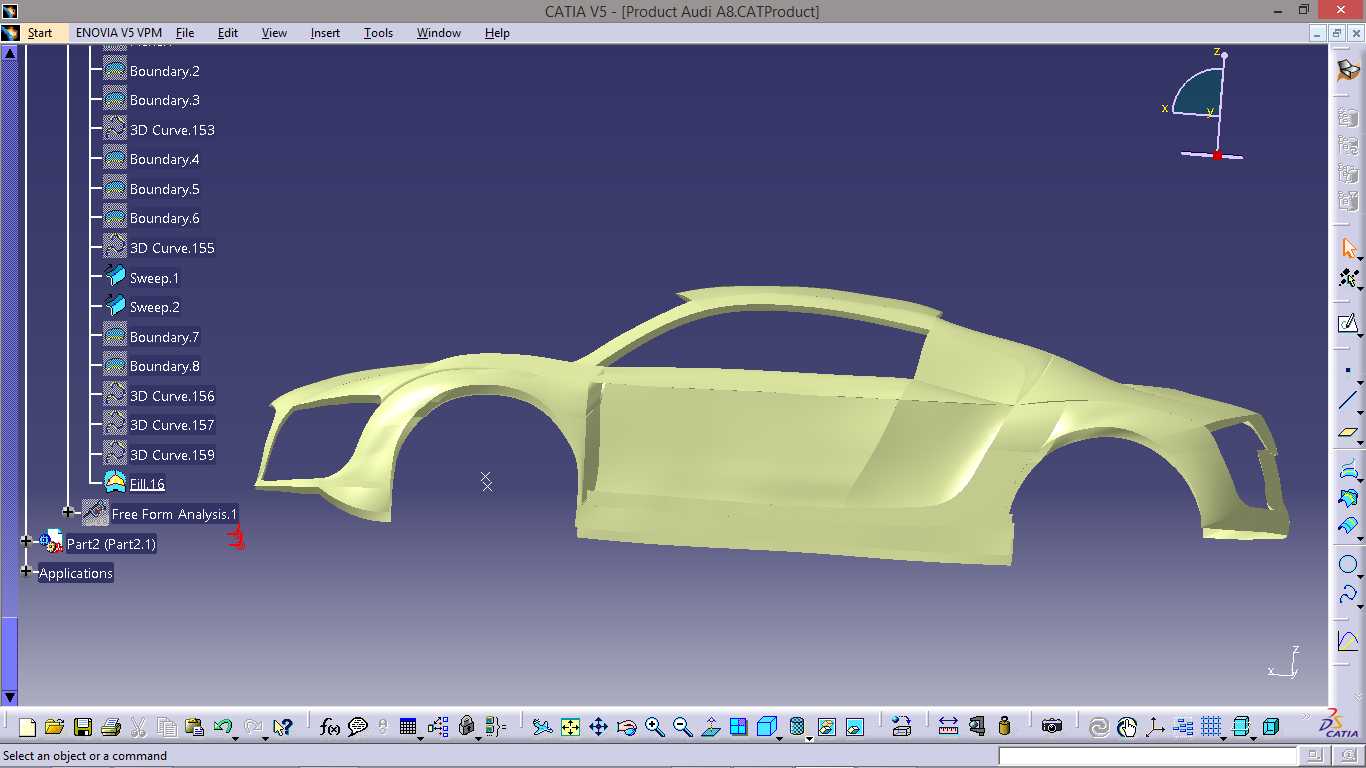Open the Start menu

[40, 33]
